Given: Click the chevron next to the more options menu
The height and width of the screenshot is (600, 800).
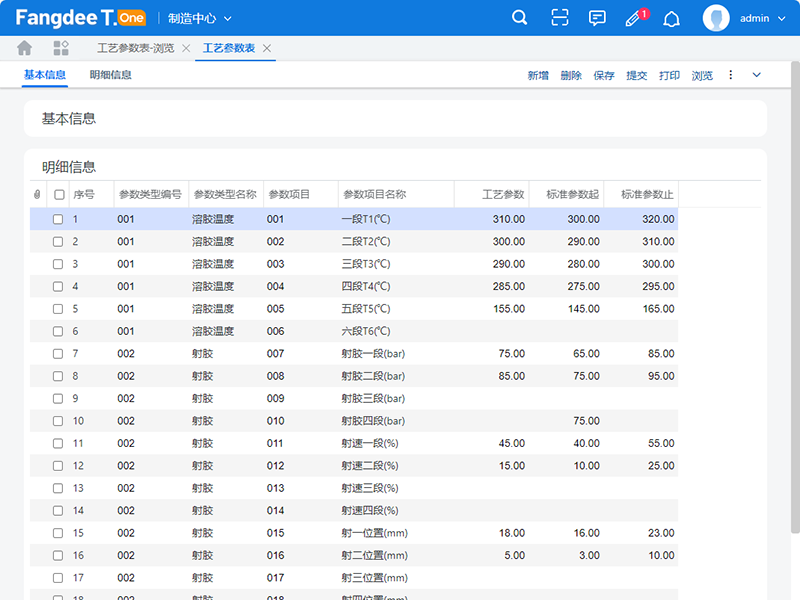Looking at the screenshot, I should [x=755, y=74].
